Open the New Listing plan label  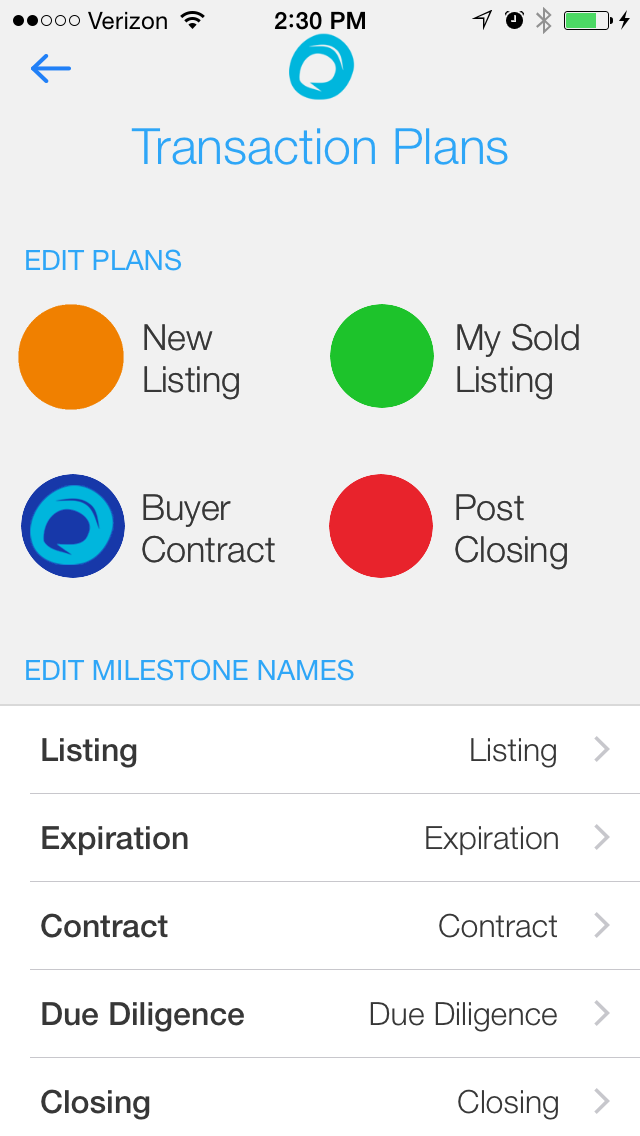tap(191, 359)
